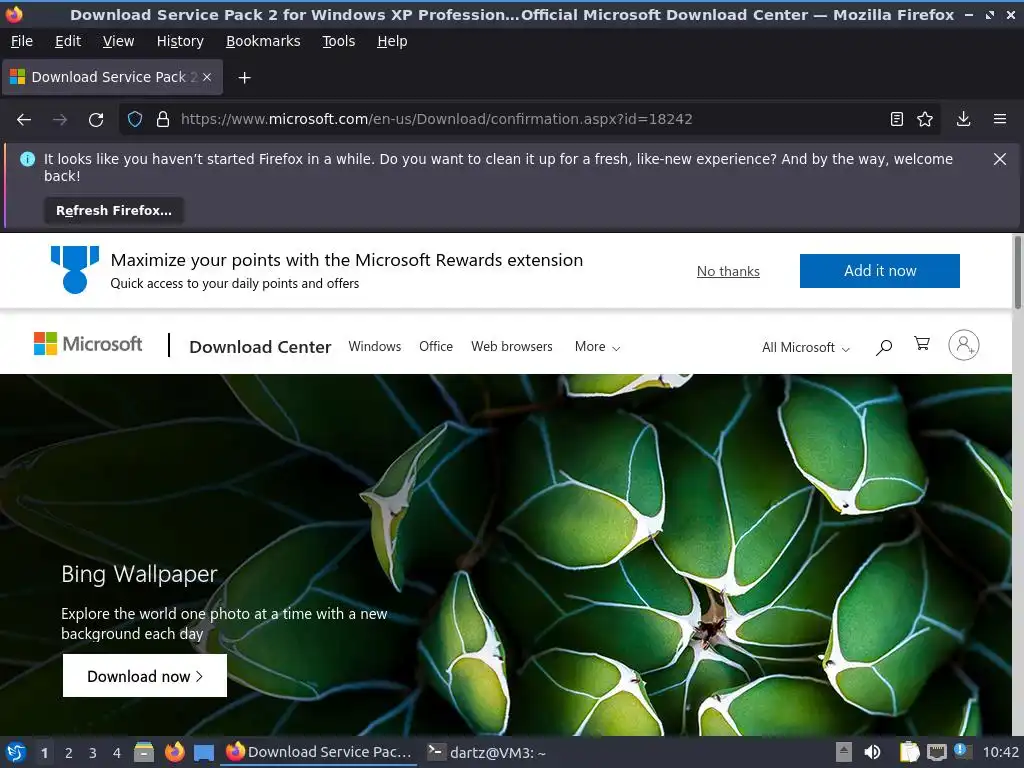Open a new tab with plus button
The width and height of the screenshot is (1024, 768).
pos(244,78)
